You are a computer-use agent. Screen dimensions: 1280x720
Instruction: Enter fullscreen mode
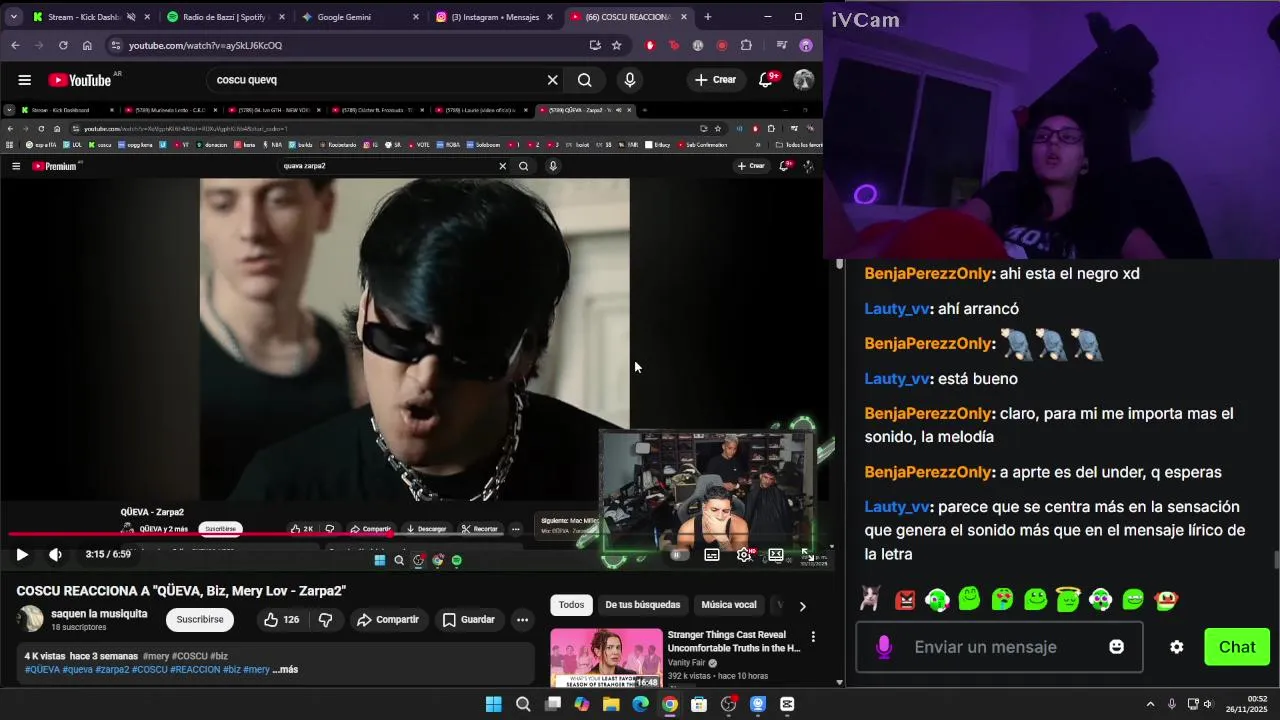click(806, 554)
